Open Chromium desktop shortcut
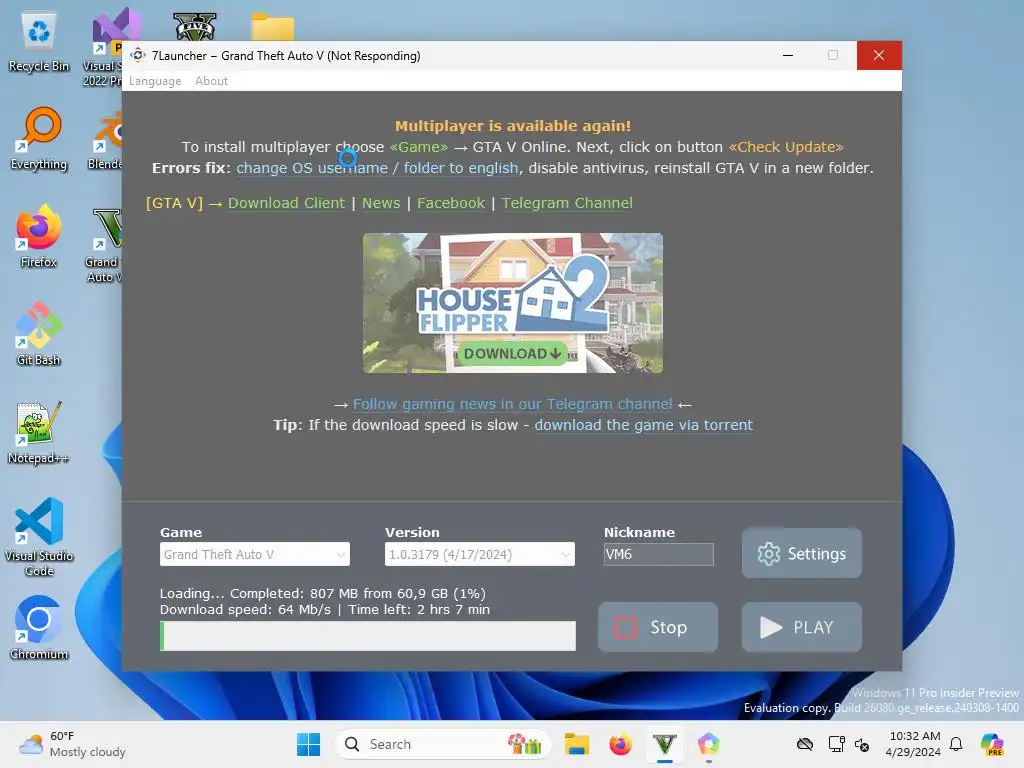Image resolution: width=1024 pixels, height=768 pixels. point(39,628)
